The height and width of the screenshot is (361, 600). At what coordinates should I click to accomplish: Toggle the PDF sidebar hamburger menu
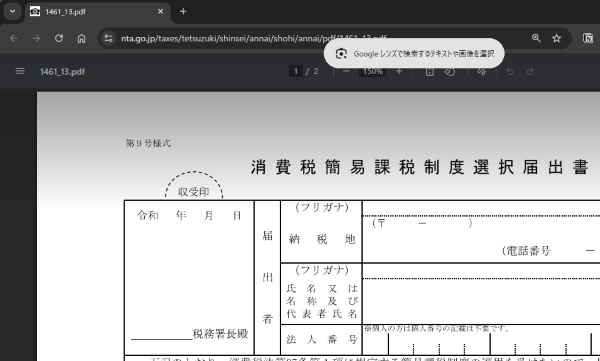20,72
